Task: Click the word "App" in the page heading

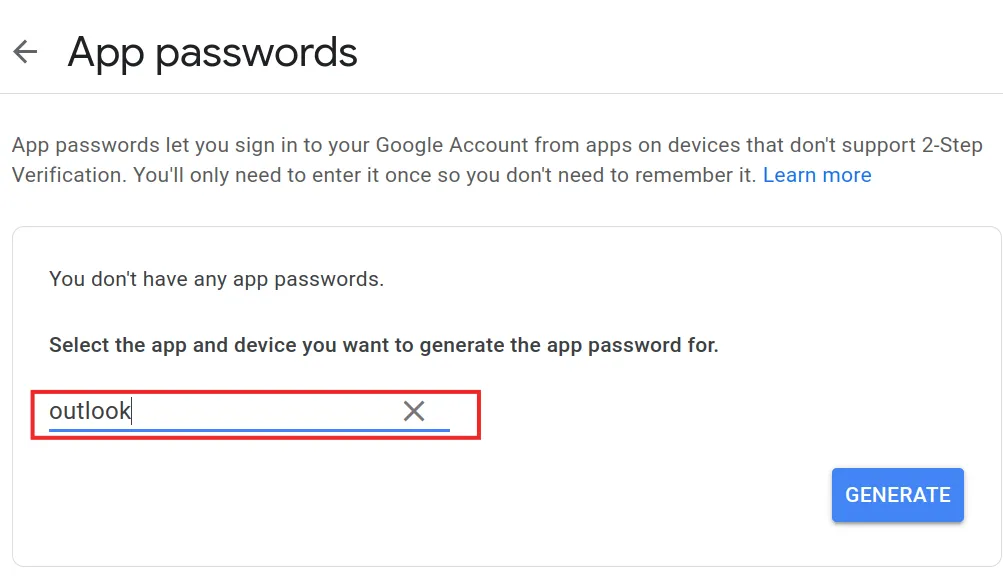Action: click(107, 52)
